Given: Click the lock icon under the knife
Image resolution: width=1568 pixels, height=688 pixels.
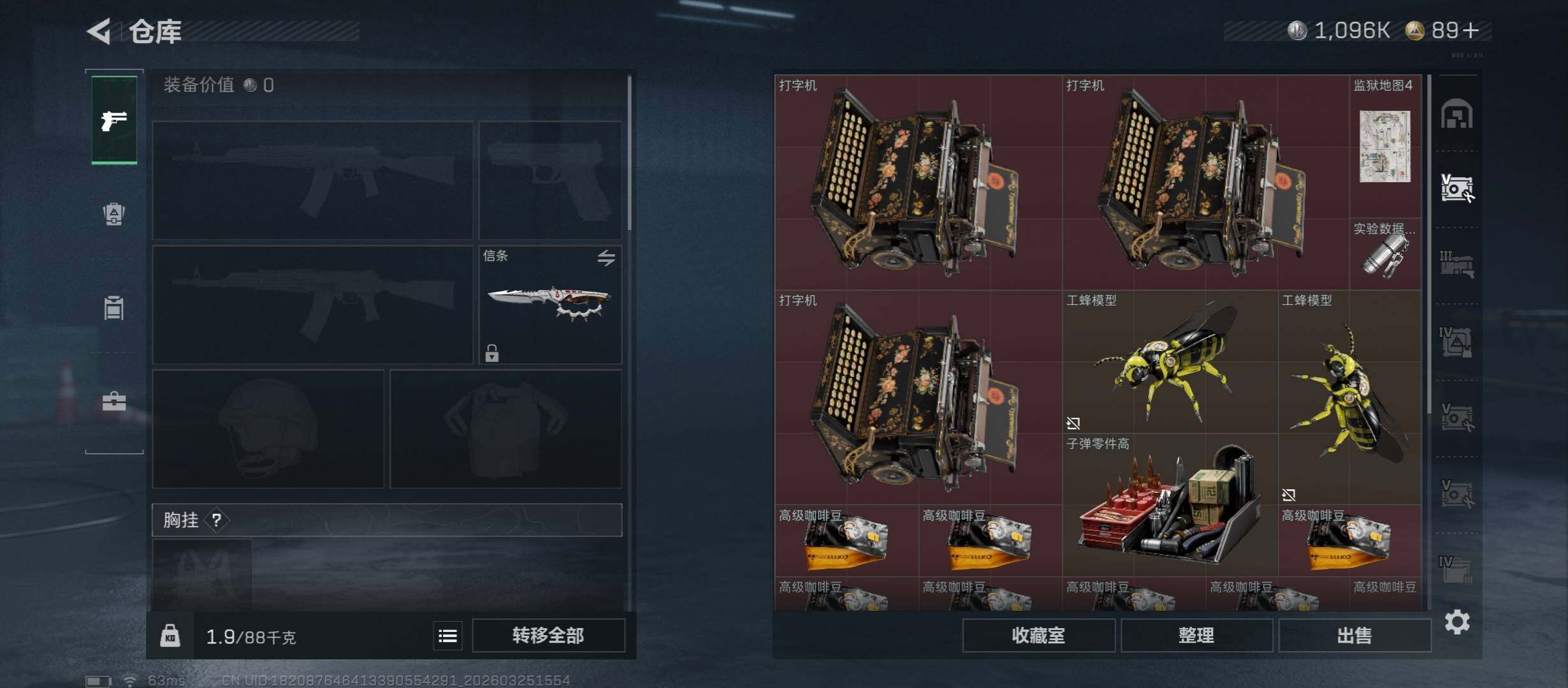Looking at the screenshot, I should 491,352.
